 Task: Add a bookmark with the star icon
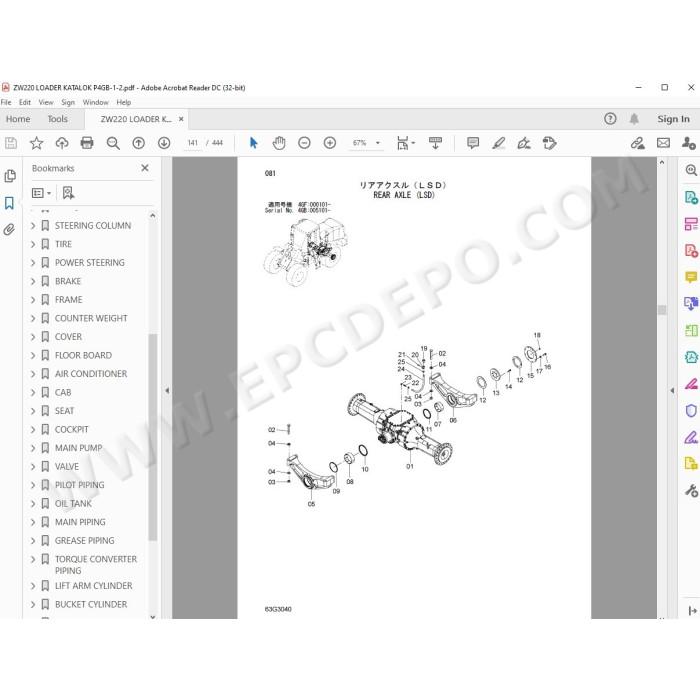36,143
